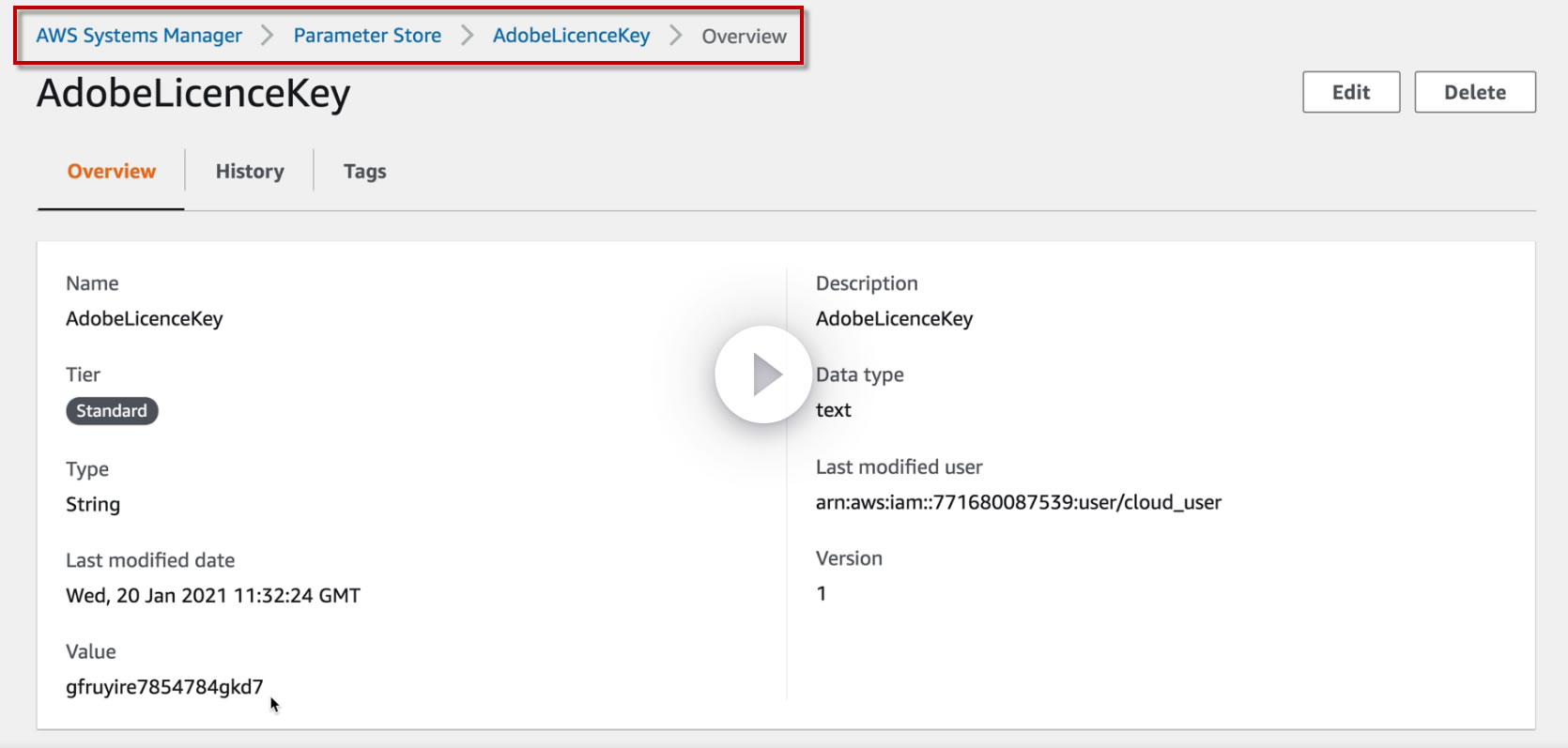The image size is (1568, 748).
Task: Delete the AdobeLicenceKey parameter
Action: [1475, 92]
